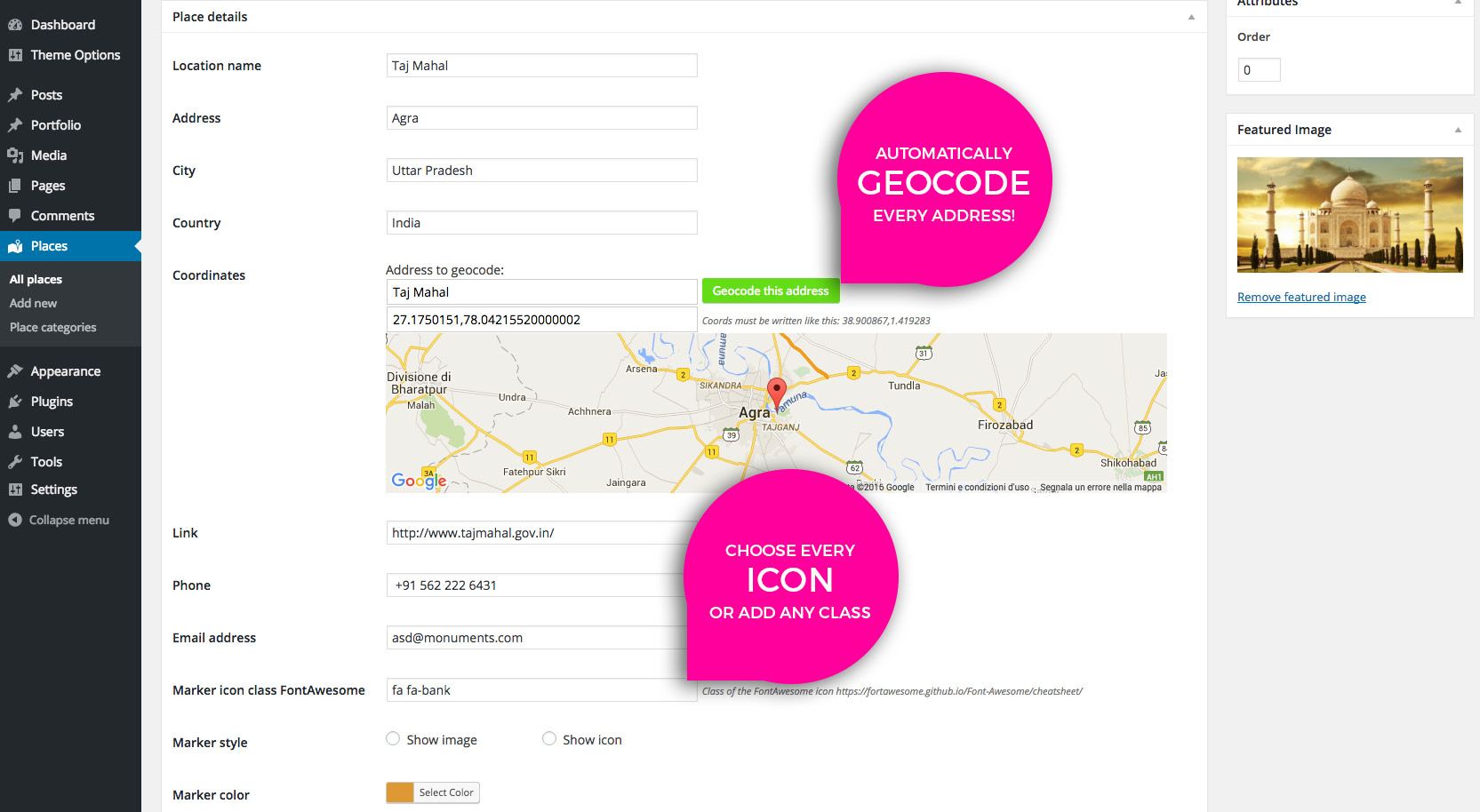Open the Dashboard icon in sidebar
This screenshot has width=1480, height=812.
click(15, 25)
